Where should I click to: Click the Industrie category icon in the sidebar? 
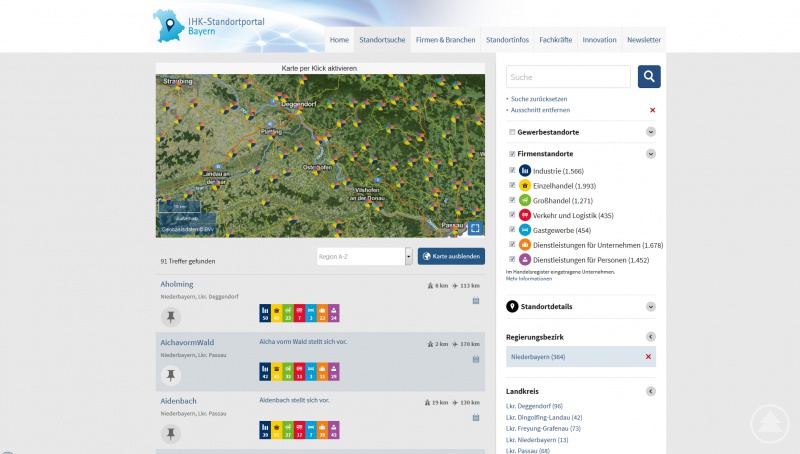pos(525,170)
